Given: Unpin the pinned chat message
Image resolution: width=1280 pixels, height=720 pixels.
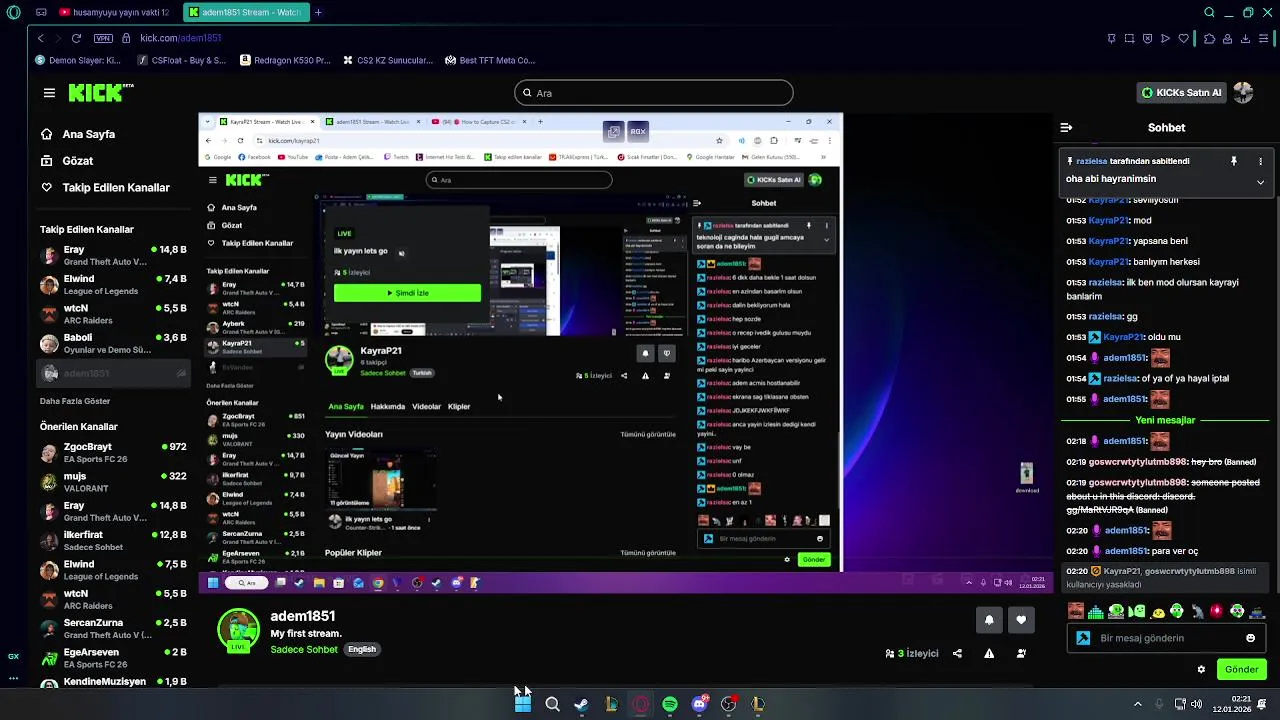Looking at the screenshot, I should point(1234,161).
